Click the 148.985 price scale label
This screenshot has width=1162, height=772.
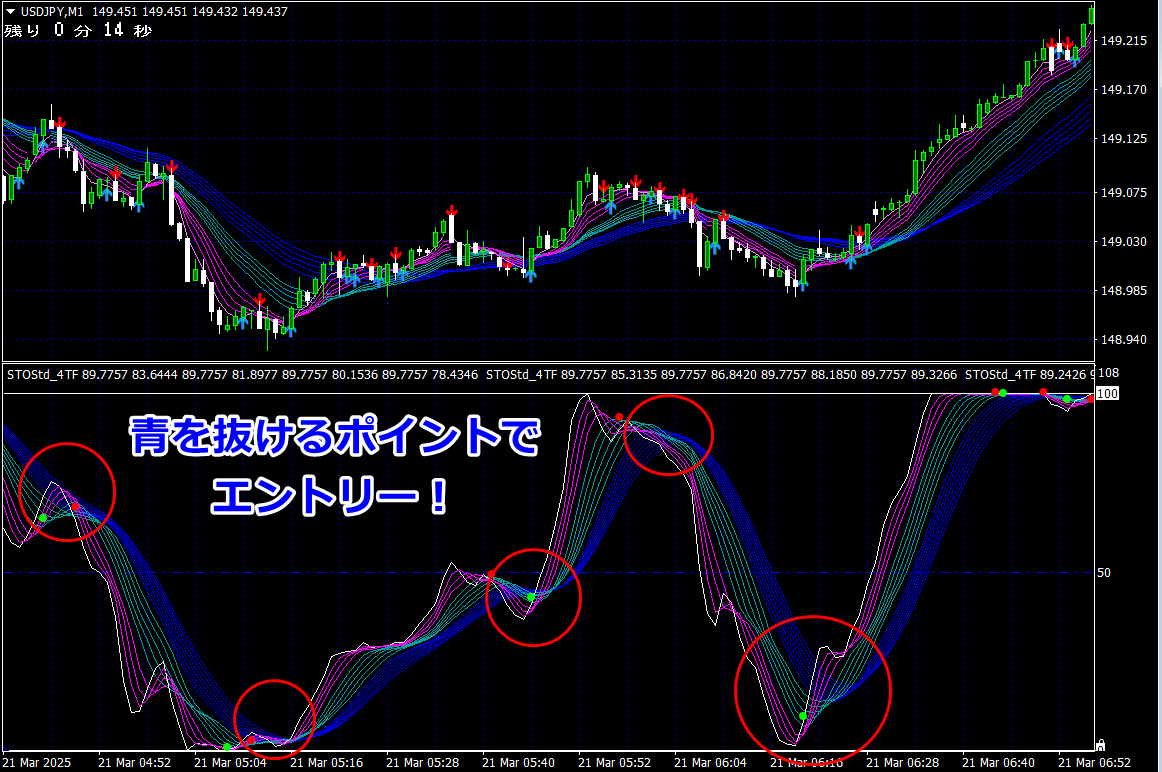pyautogui.click(x=1123, y=290)
